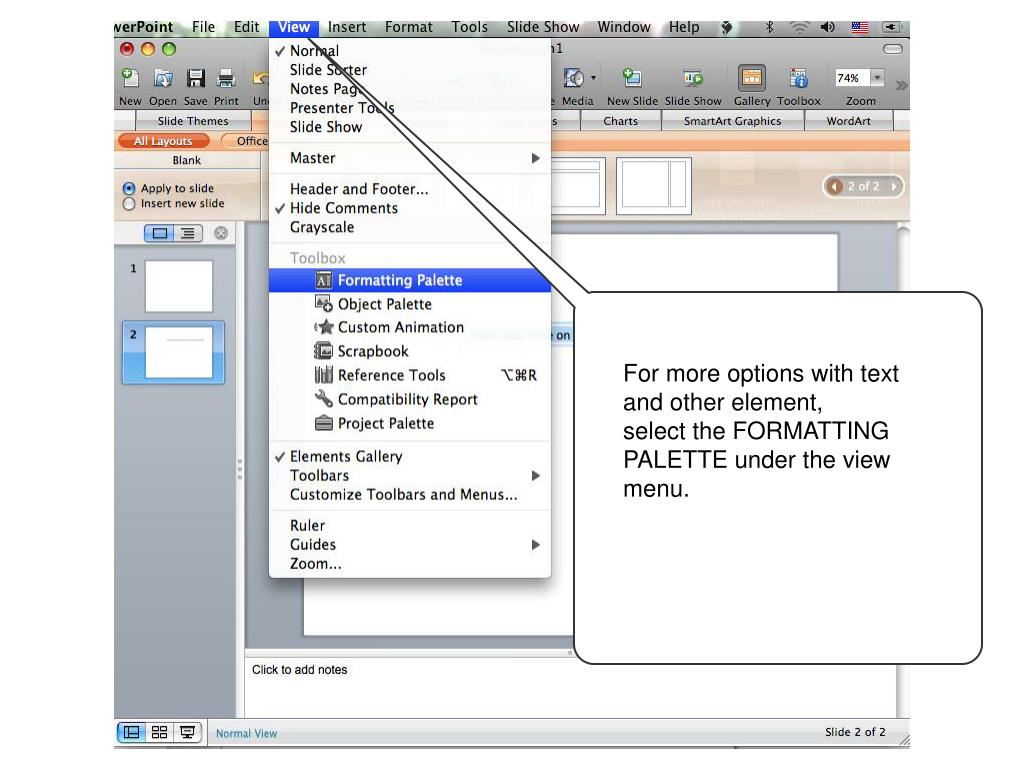The height and width of the screenshot is (768, 1024).
Task: Switch to normal view using status bar icon
Action: pyautogui.click(x=131, y=732)
